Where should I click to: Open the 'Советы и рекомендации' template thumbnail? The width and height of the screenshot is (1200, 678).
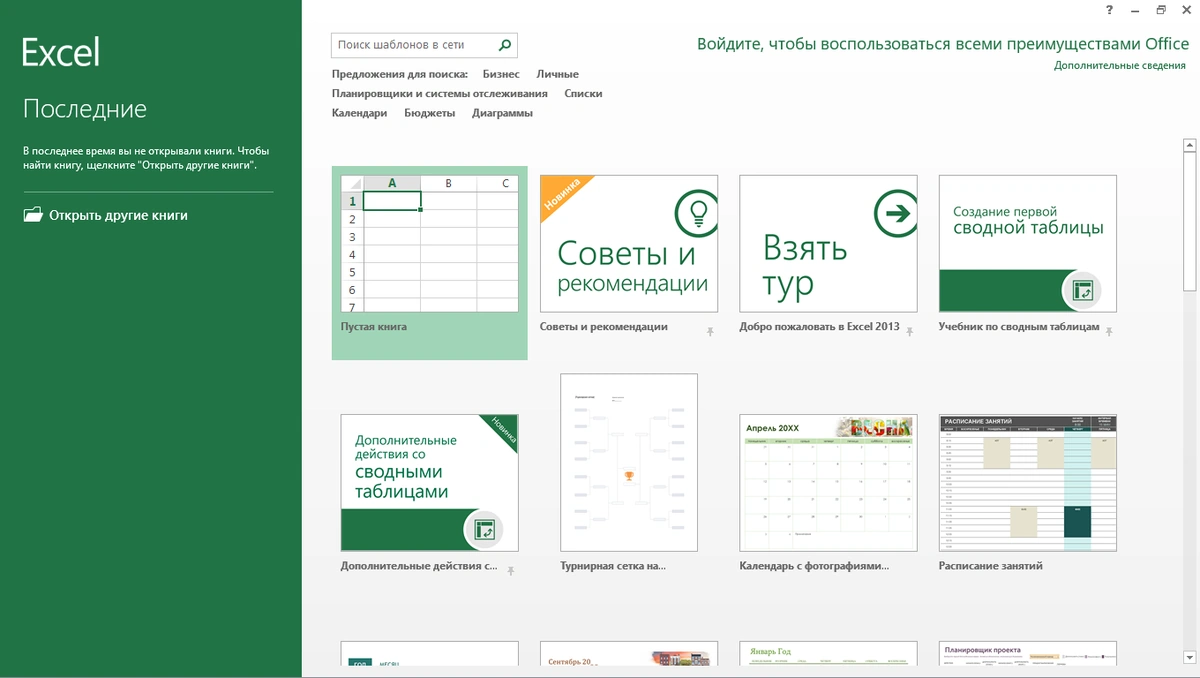coord(629,244)
